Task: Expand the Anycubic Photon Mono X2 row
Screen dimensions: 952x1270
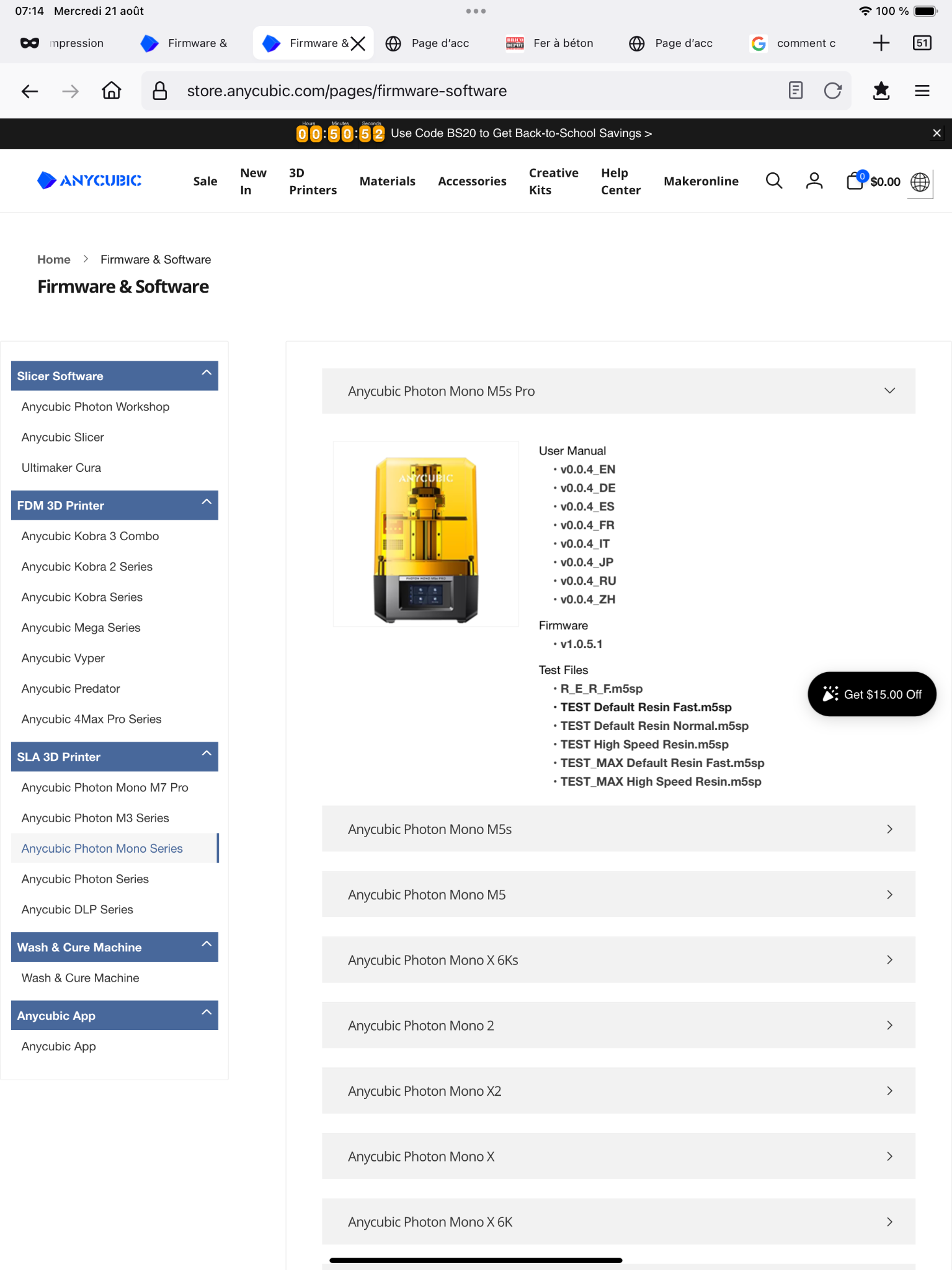Action: tap(618, 1091)
